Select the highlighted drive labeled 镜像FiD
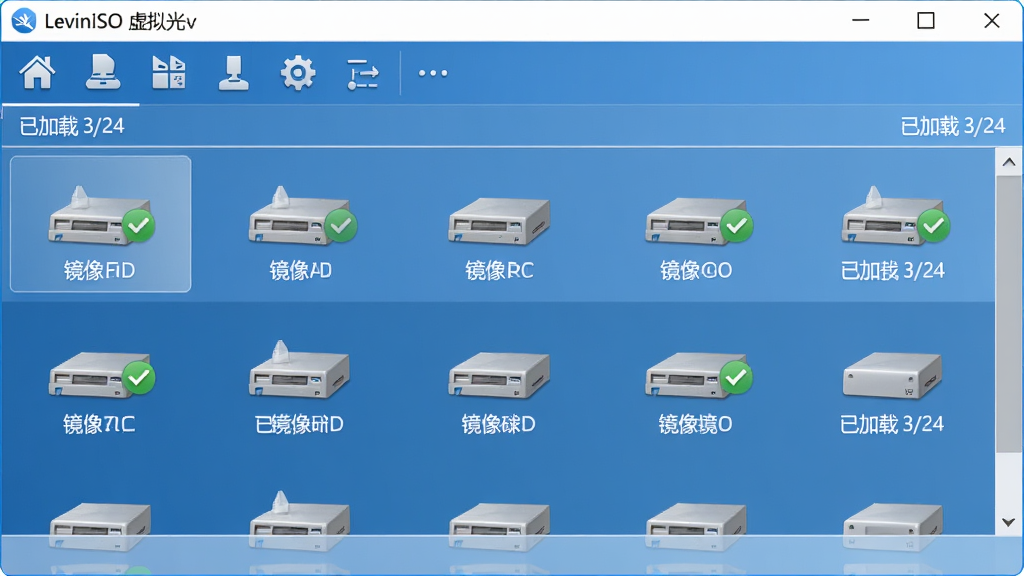1024x576 pixels. tap(101, 224)
